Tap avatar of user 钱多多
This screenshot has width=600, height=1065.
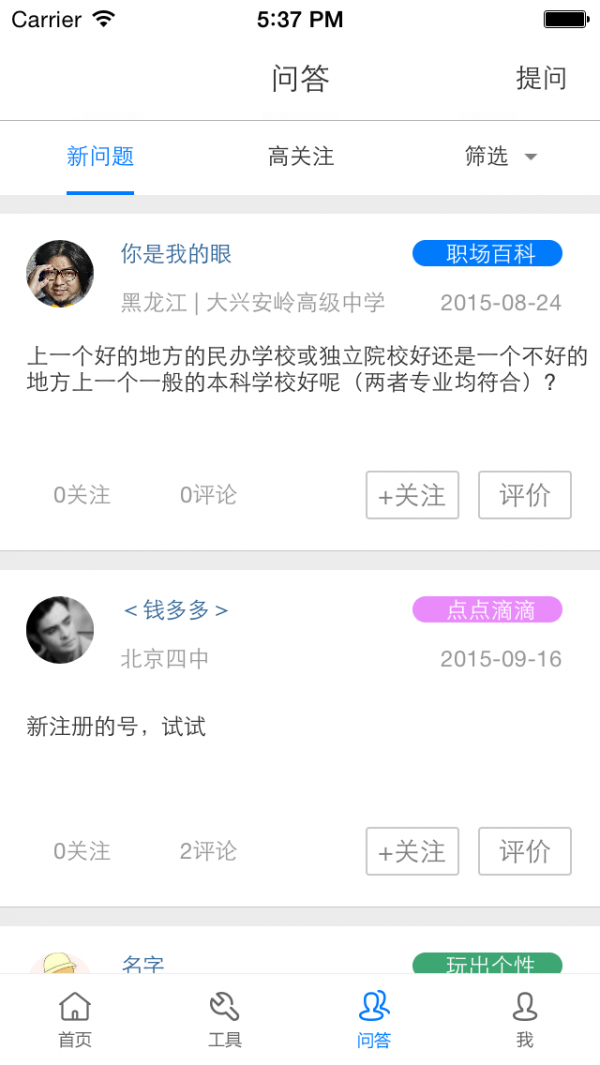(60, 630)
